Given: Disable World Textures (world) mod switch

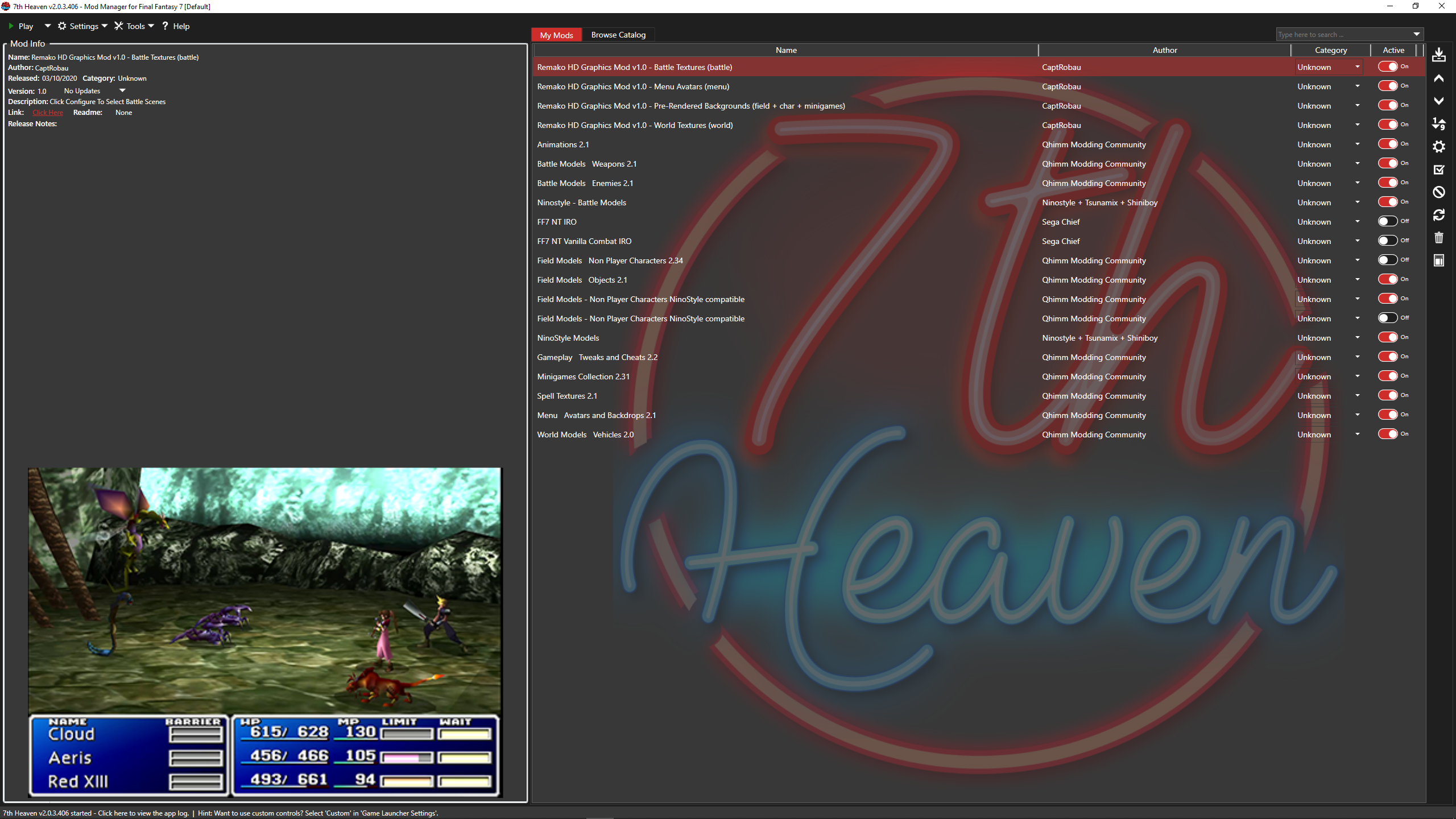Looking at the screenshot, I should click(x=1388, y=125).
